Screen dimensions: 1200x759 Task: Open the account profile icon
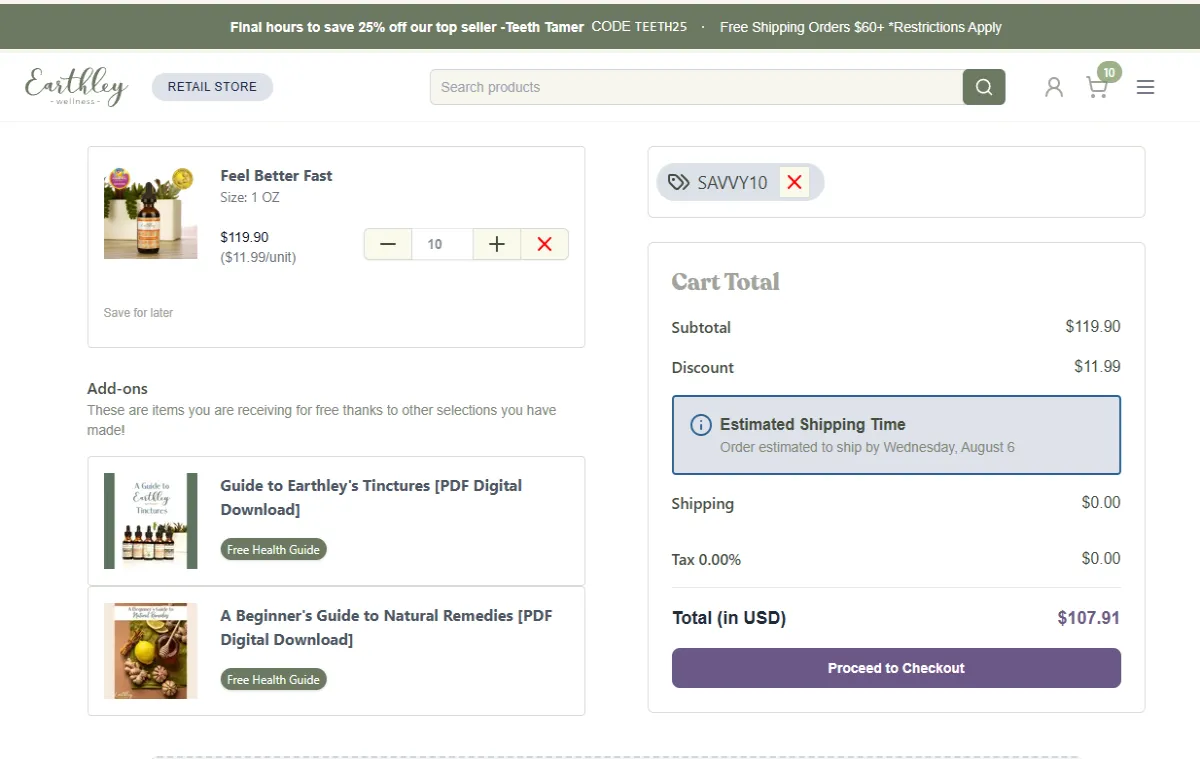pyautogui.click(x=1053, y=87)
